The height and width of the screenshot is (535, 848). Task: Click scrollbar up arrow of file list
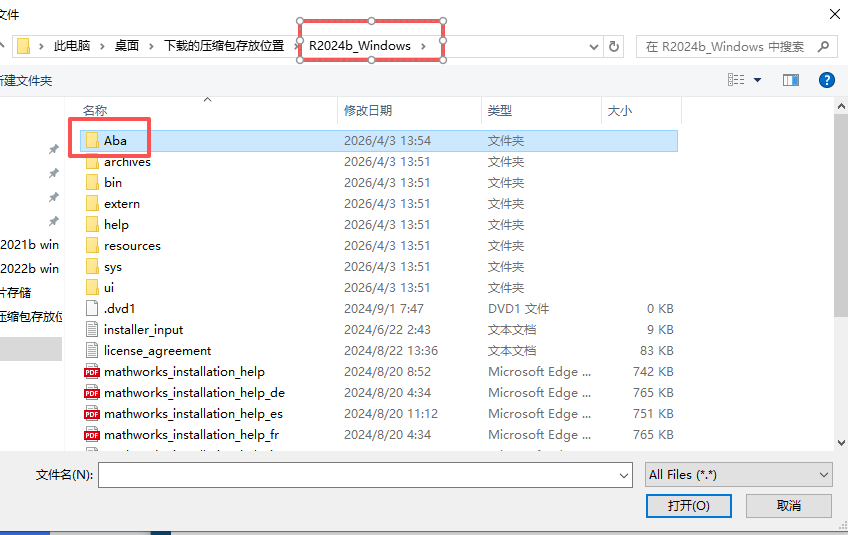pos(841,107)
